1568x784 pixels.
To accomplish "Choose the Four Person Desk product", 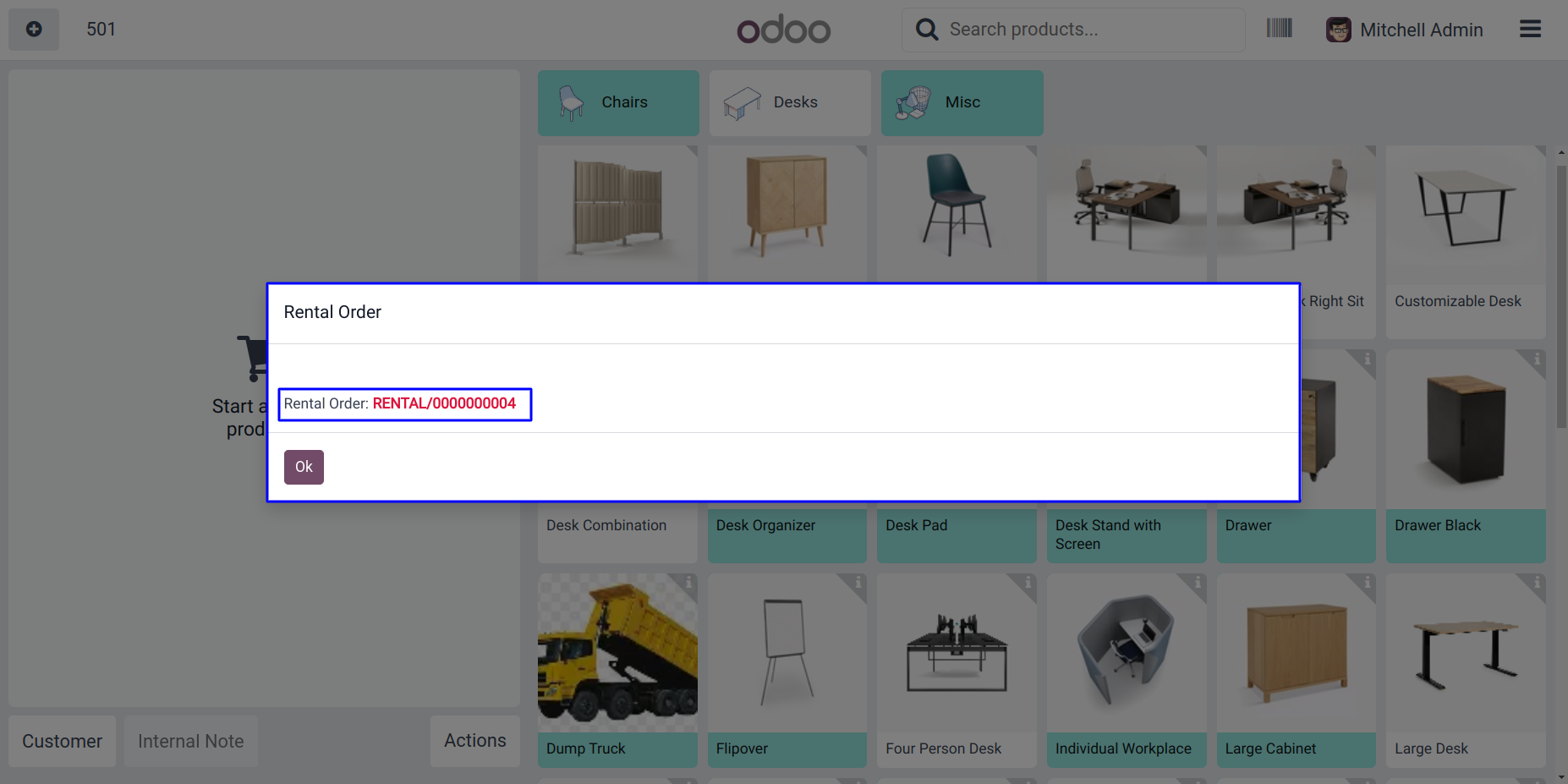I will pos(957,671).
